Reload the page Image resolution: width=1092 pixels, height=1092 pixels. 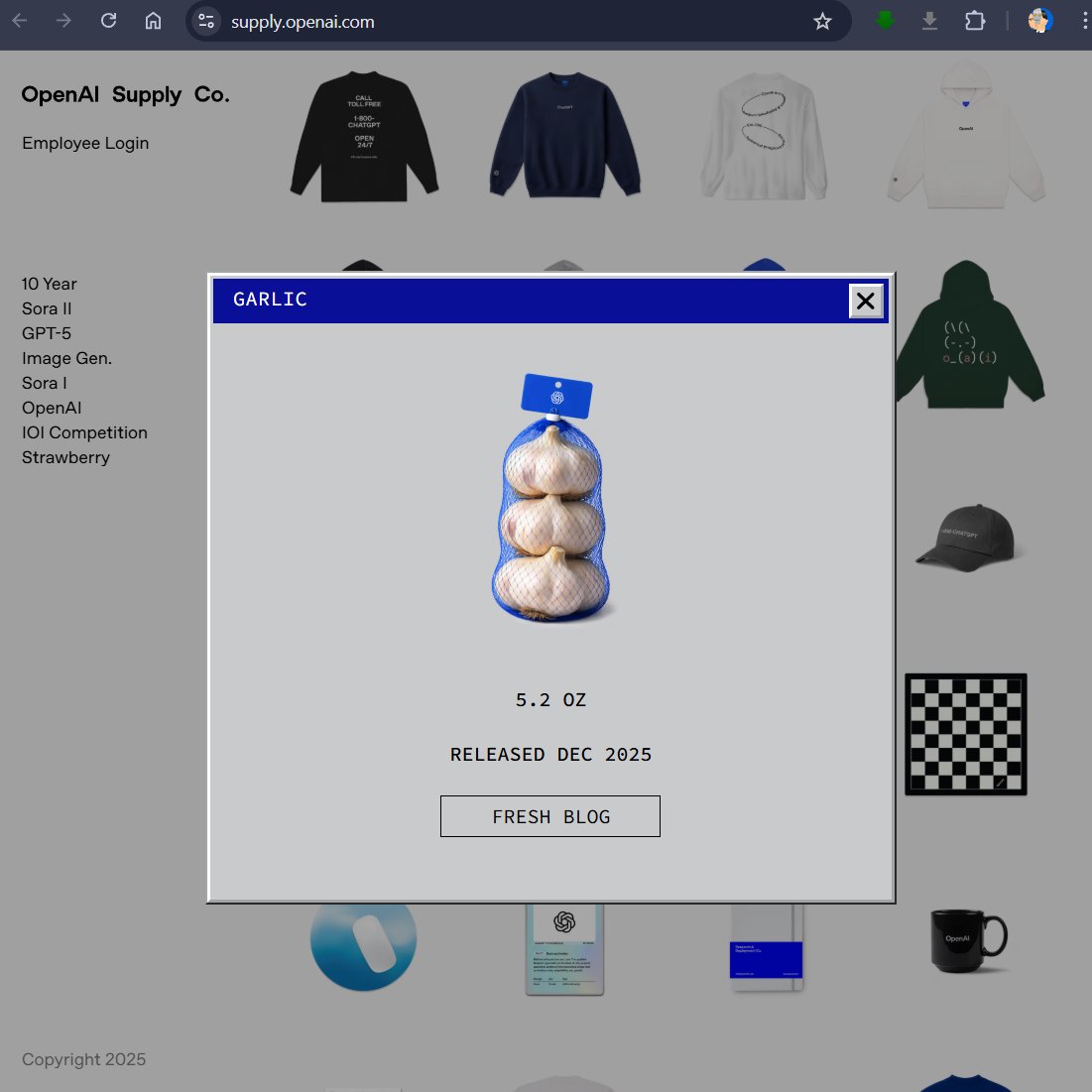(x=109, y=21)
